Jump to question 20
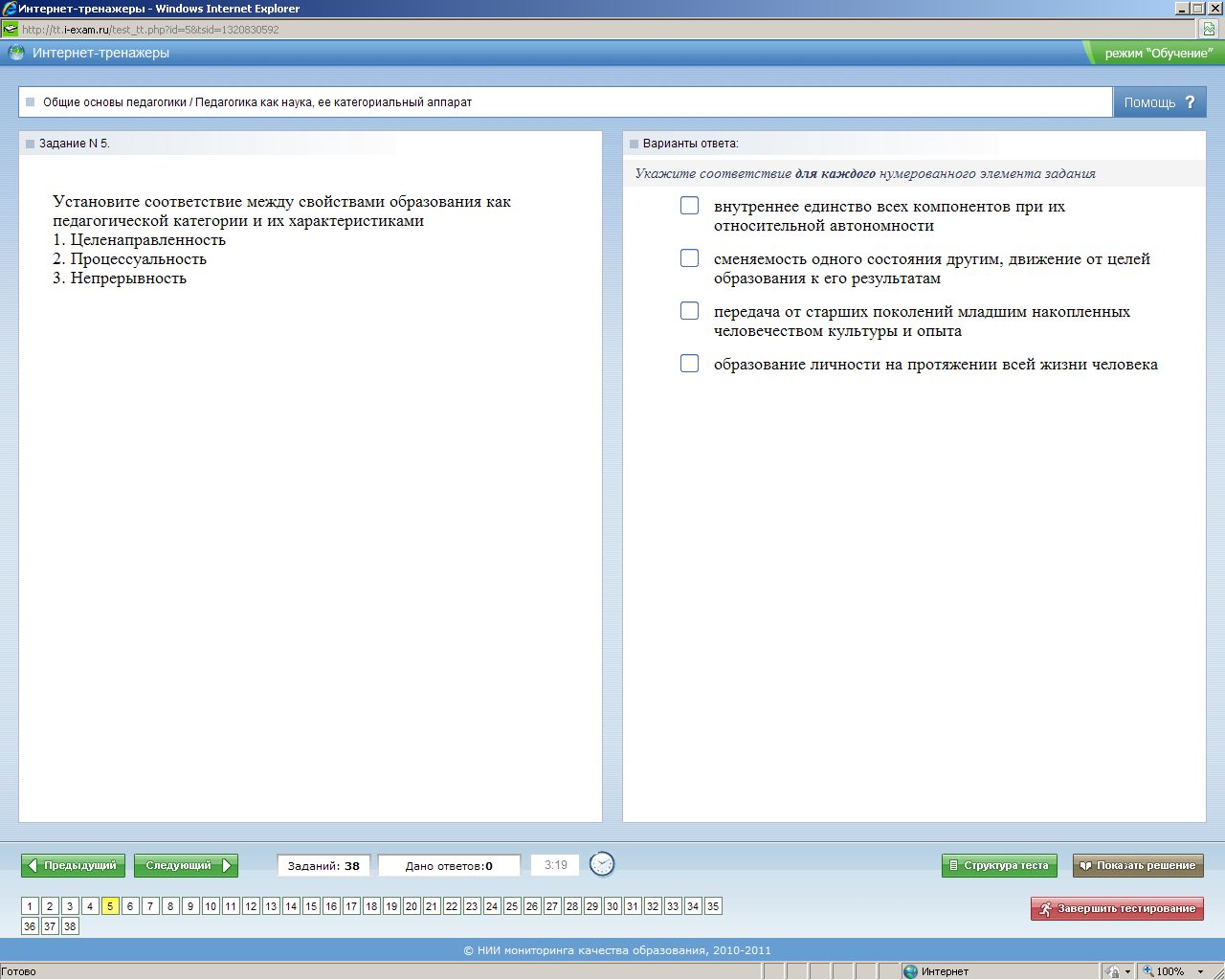 (x=412, y=906)
